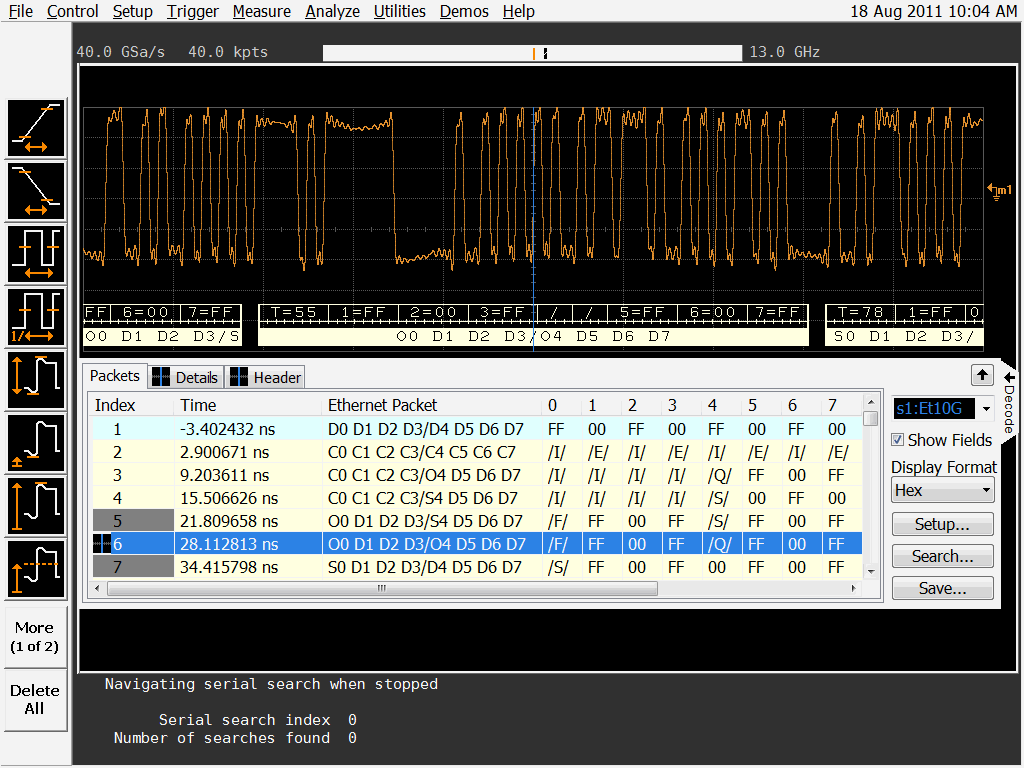Switch to the Details tab
1024x768 pixels.
point(186,377)
